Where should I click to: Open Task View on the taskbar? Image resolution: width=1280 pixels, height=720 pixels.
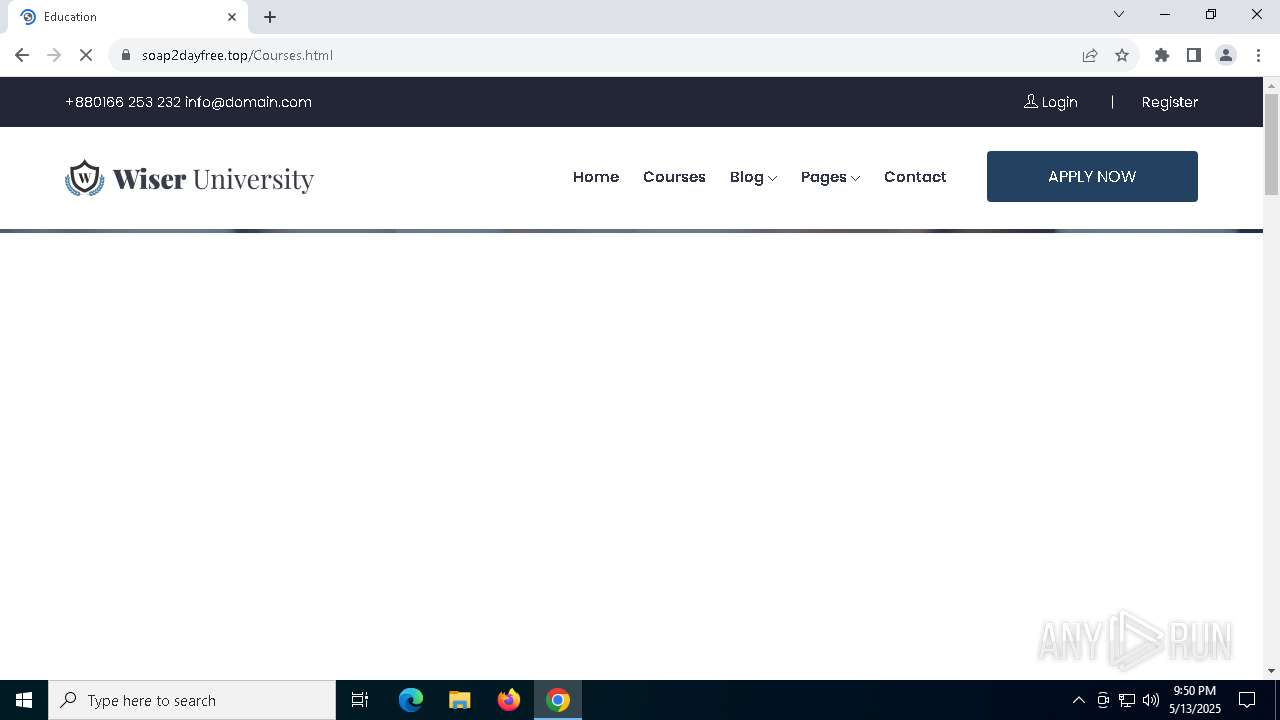coord(360,700)
